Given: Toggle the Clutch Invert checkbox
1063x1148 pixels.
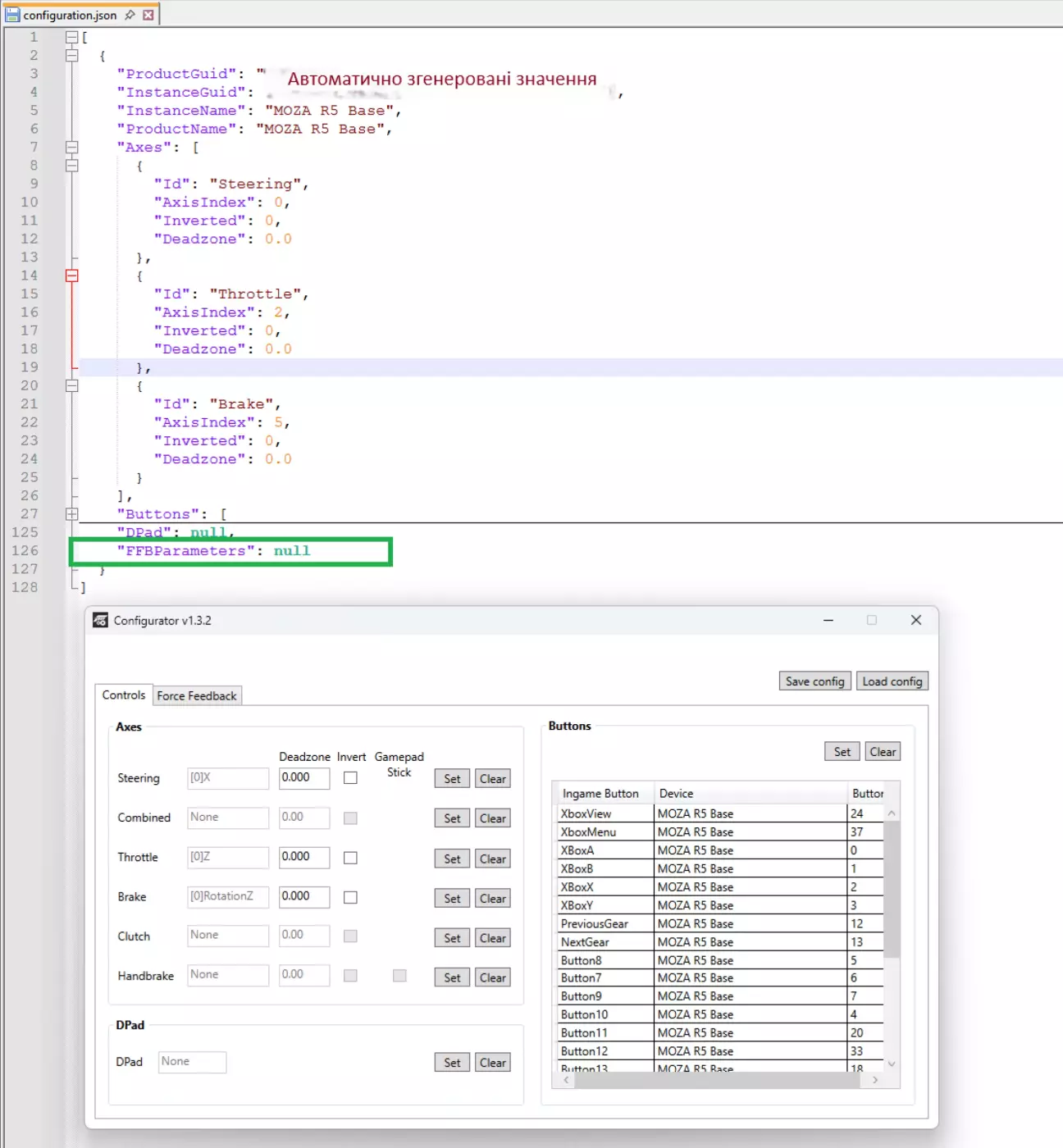Looking at the screenshot, I should (x=350, y=936).
